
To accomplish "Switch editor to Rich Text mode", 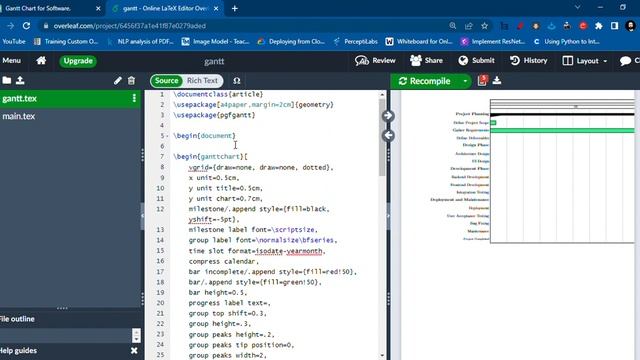I will [202, 80].
